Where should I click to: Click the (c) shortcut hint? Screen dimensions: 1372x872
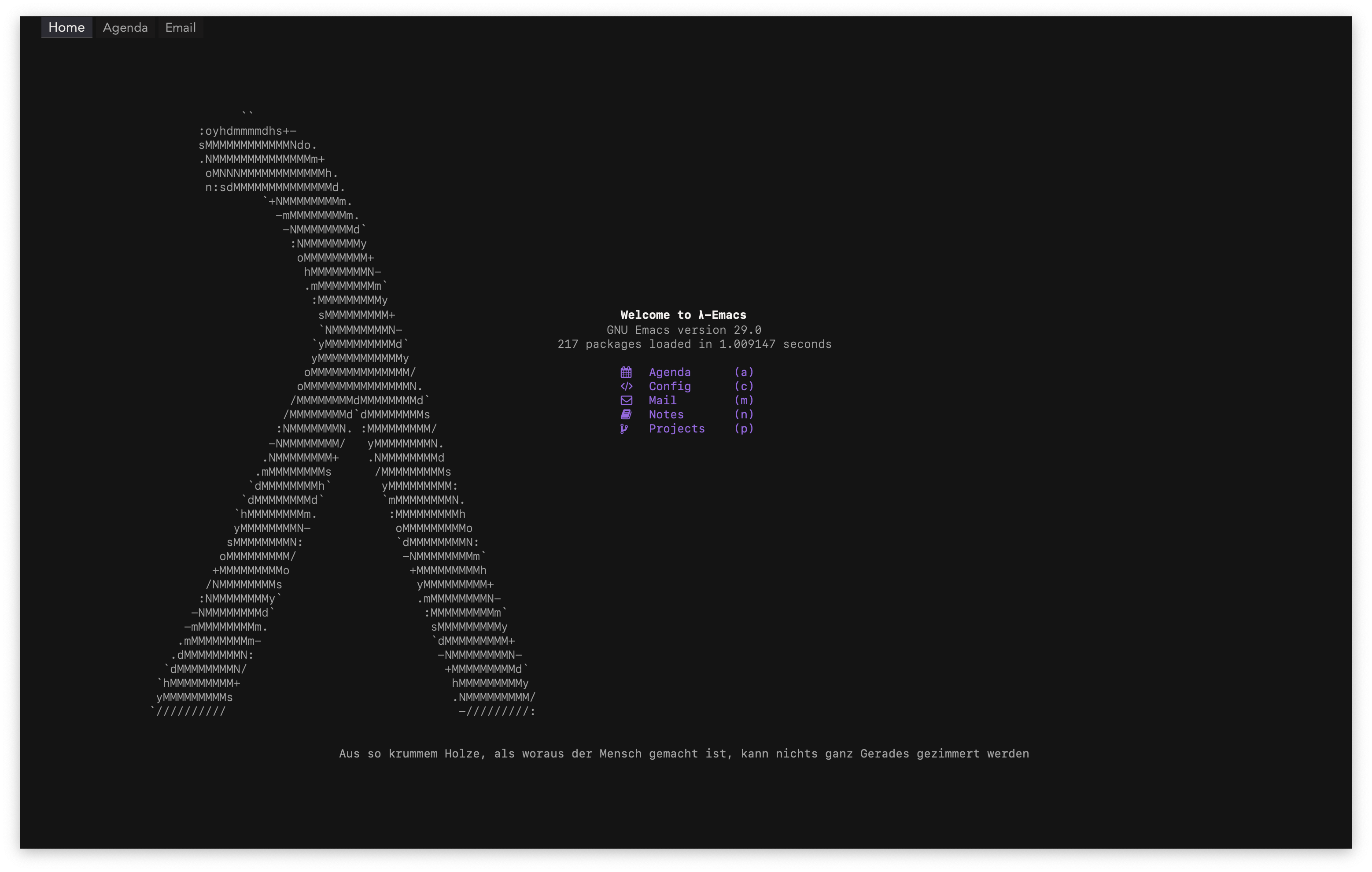pyautogui.click(x=744, y=386)
